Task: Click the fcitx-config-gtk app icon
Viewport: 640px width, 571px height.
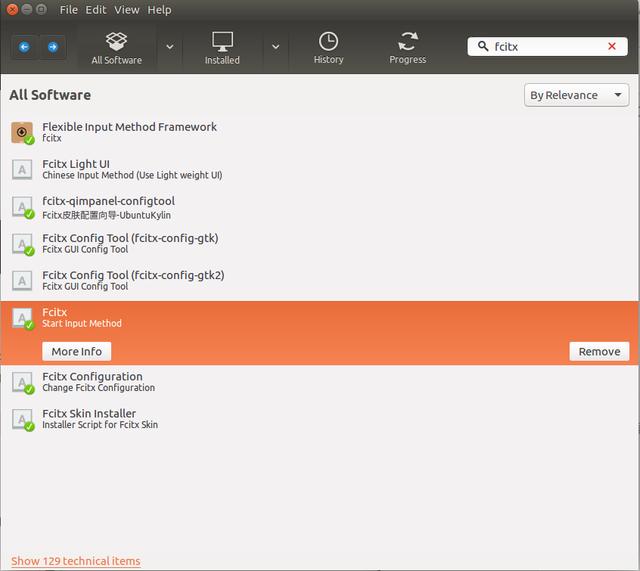Action: (x=22, y=244)
